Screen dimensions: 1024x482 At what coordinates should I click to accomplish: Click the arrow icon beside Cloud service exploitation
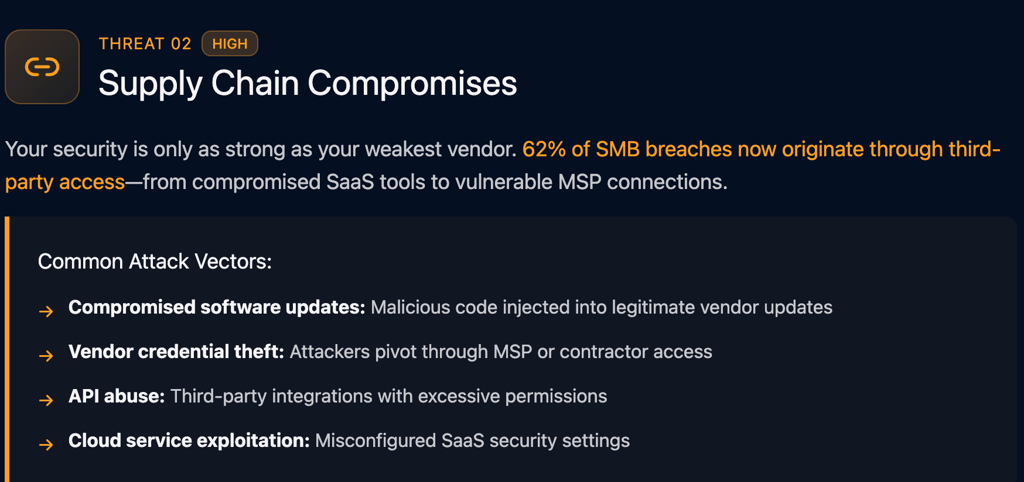pos(46,444)
